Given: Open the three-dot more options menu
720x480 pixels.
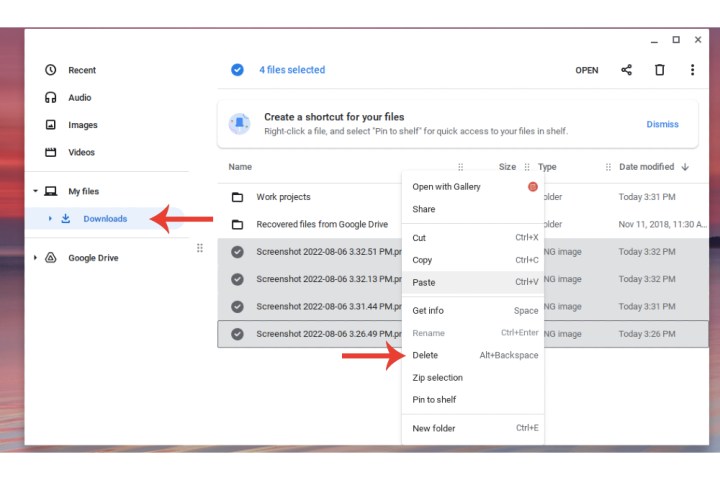Looking at the screenshot, I should pyautogui.click(x=692, y=70).
